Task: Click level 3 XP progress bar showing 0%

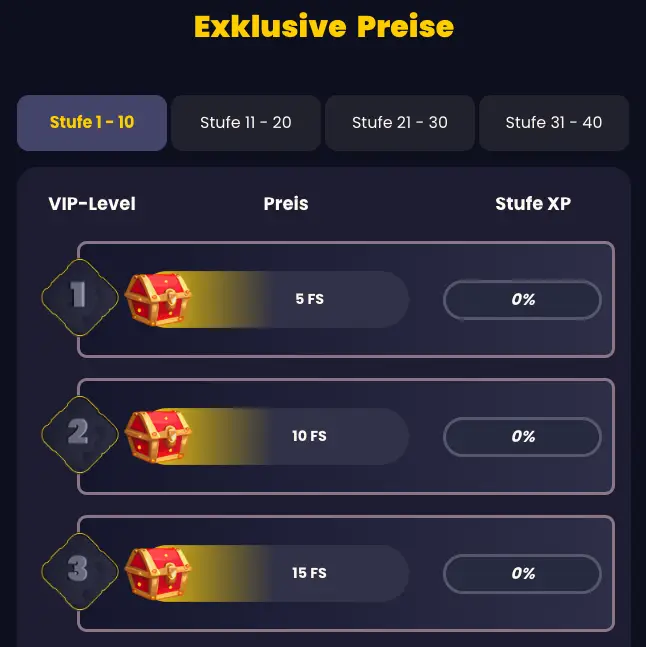Action: click(522, 574)
